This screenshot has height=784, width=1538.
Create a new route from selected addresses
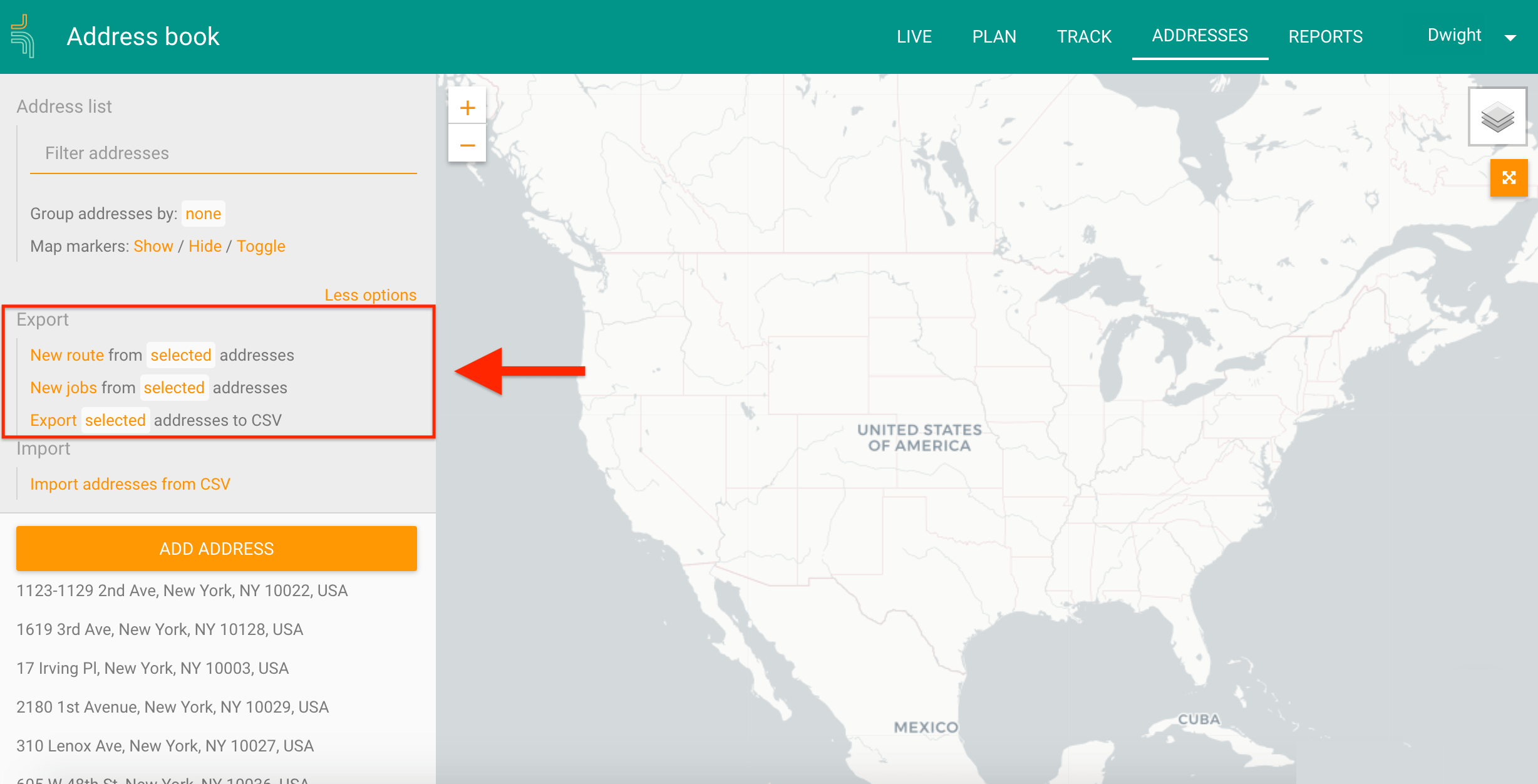click(67, 354)
